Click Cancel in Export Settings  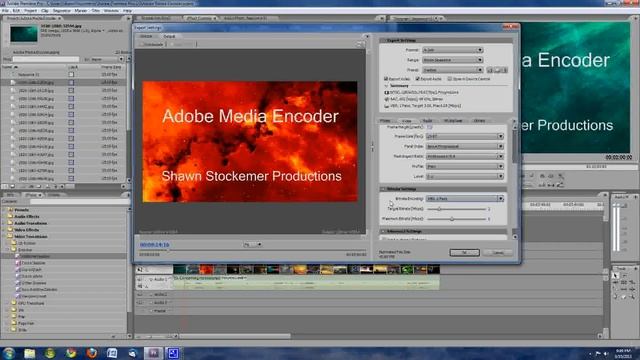[498, 253]
